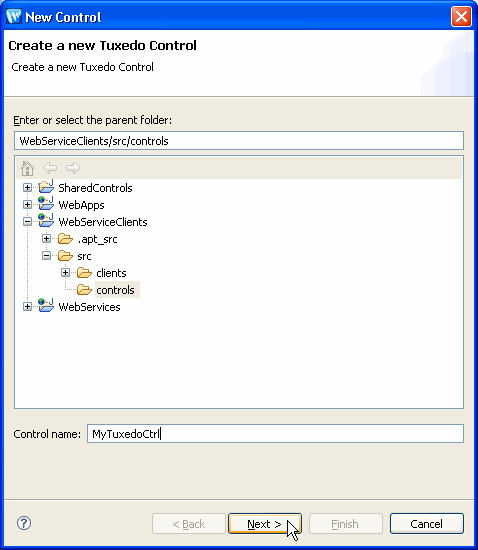Click the parent folder path field
The width and height of the screenshot is (478, 550).
239,141
